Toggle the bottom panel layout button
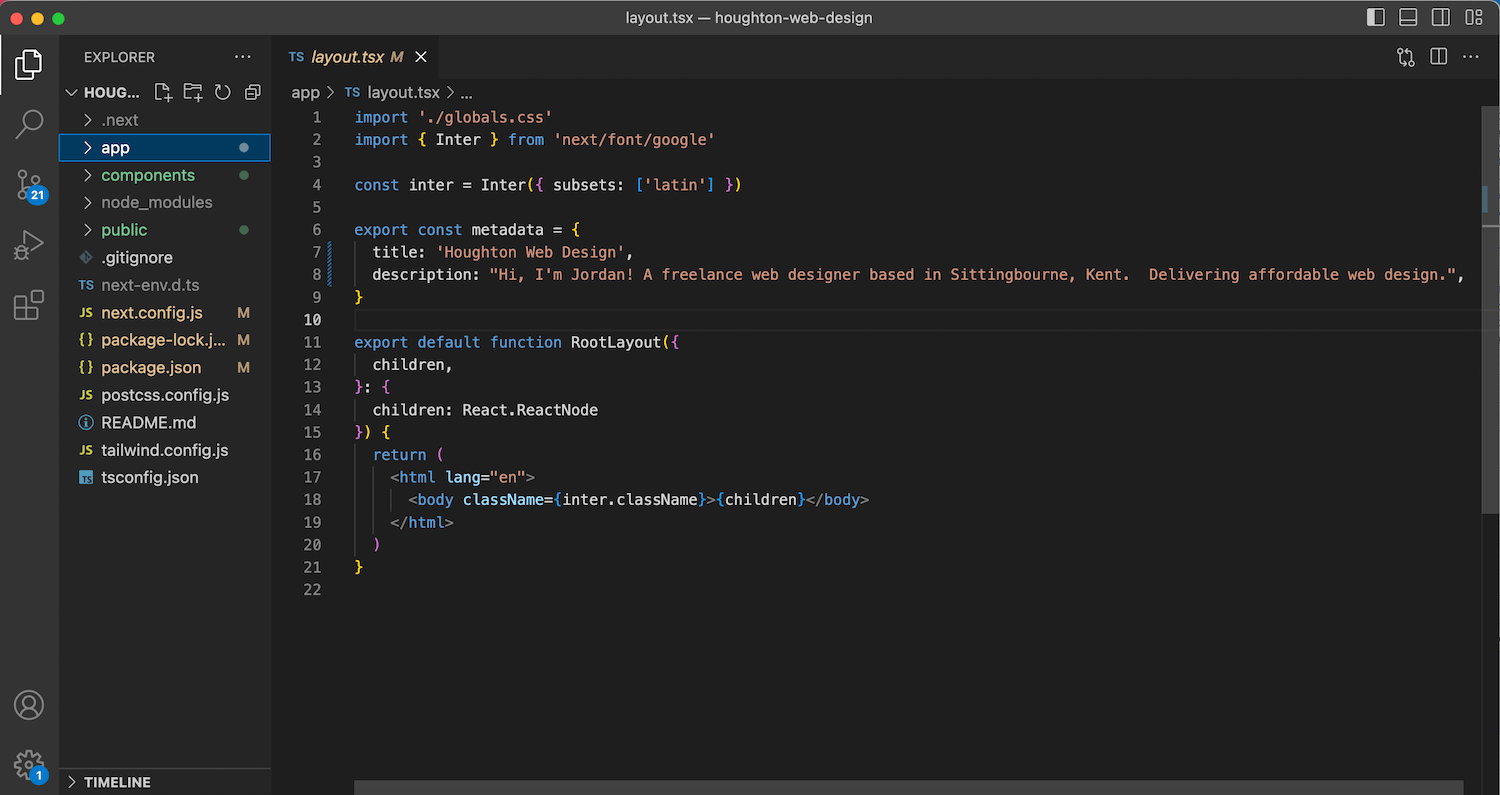 [1408, 17]
